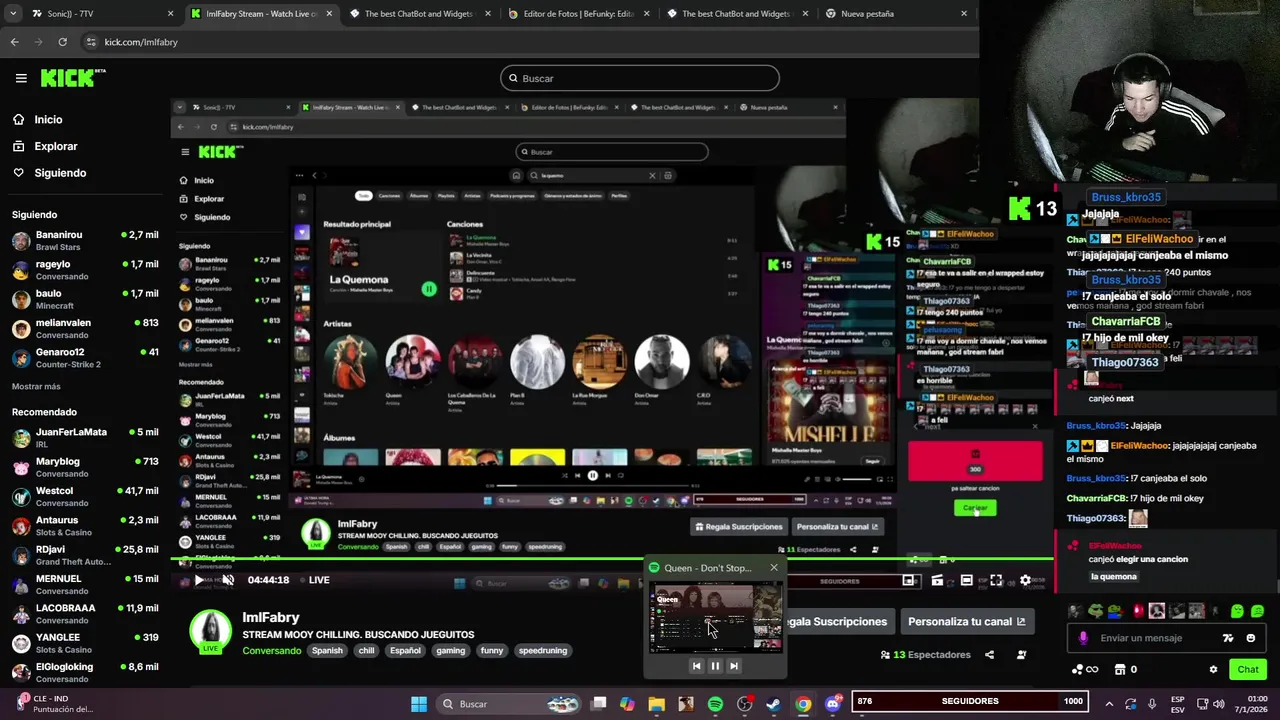Open channel points infinity icon
1280x720 pixels.
click(x=1084, y=670)
